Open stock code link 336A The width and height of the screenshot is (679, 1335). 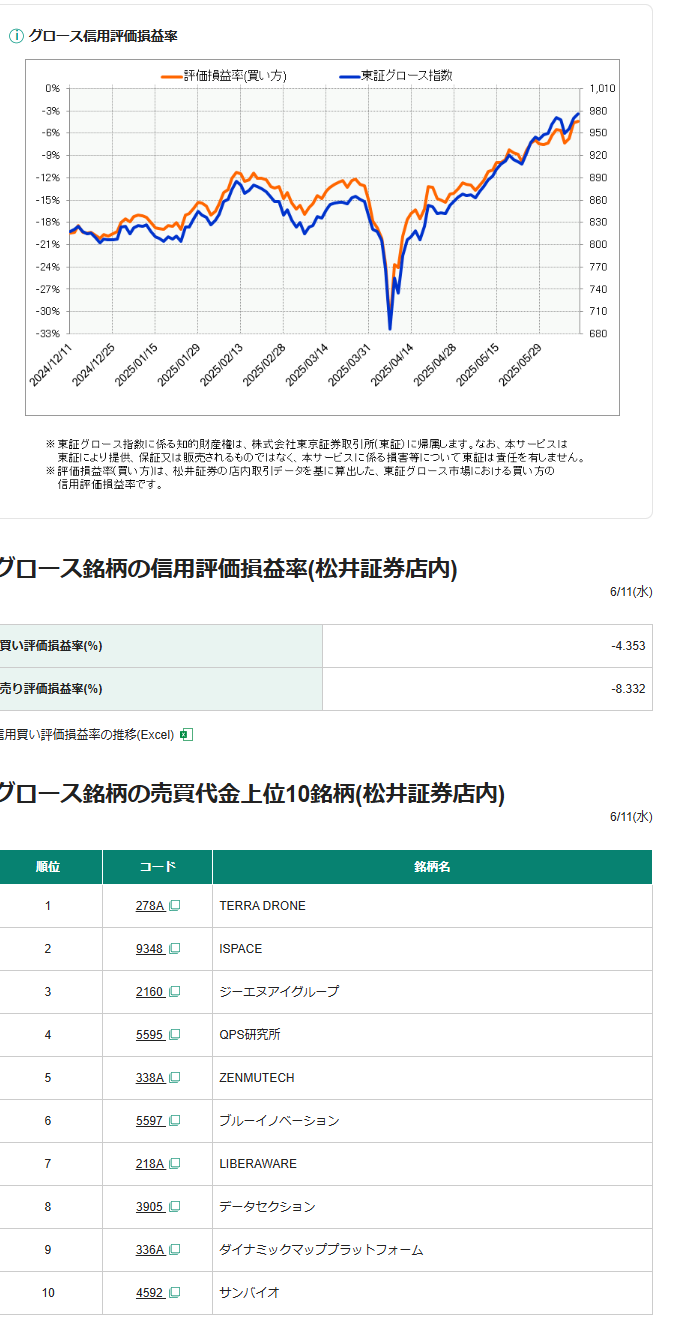click(150, 1250)
